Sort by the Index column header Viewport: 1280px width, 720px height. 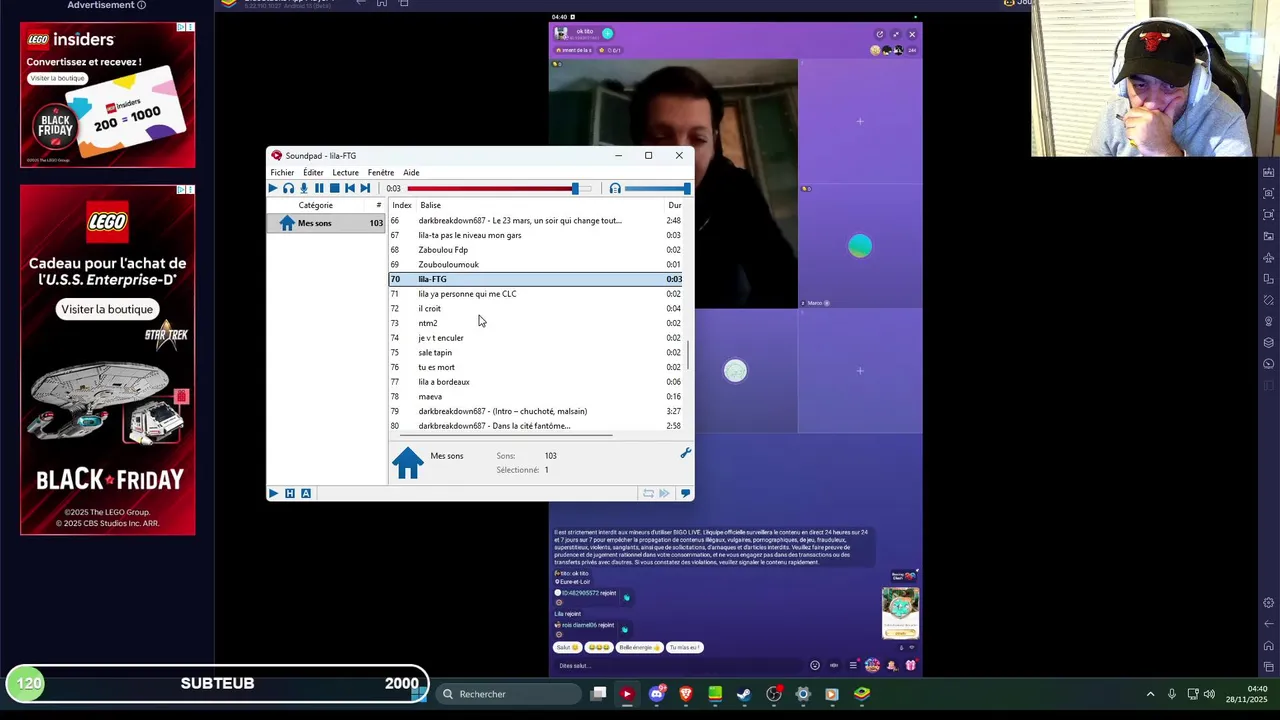(402, 205)
